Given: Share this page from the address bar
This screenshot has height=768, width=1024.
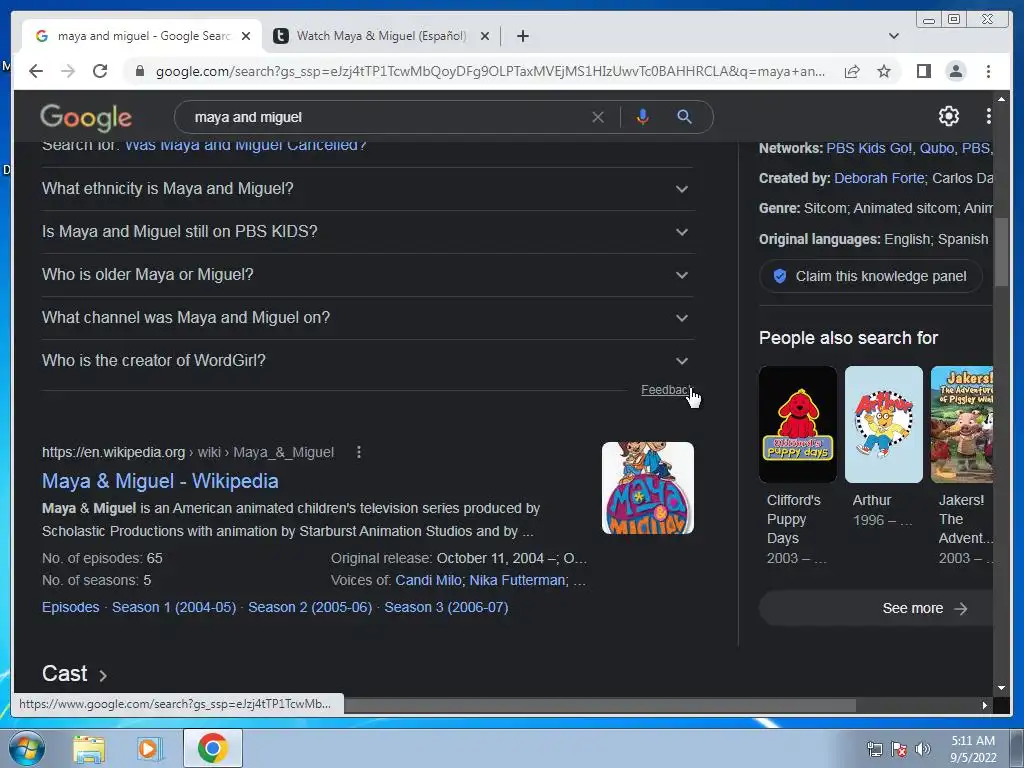Looking at the screenshot, I should (852, 71).
